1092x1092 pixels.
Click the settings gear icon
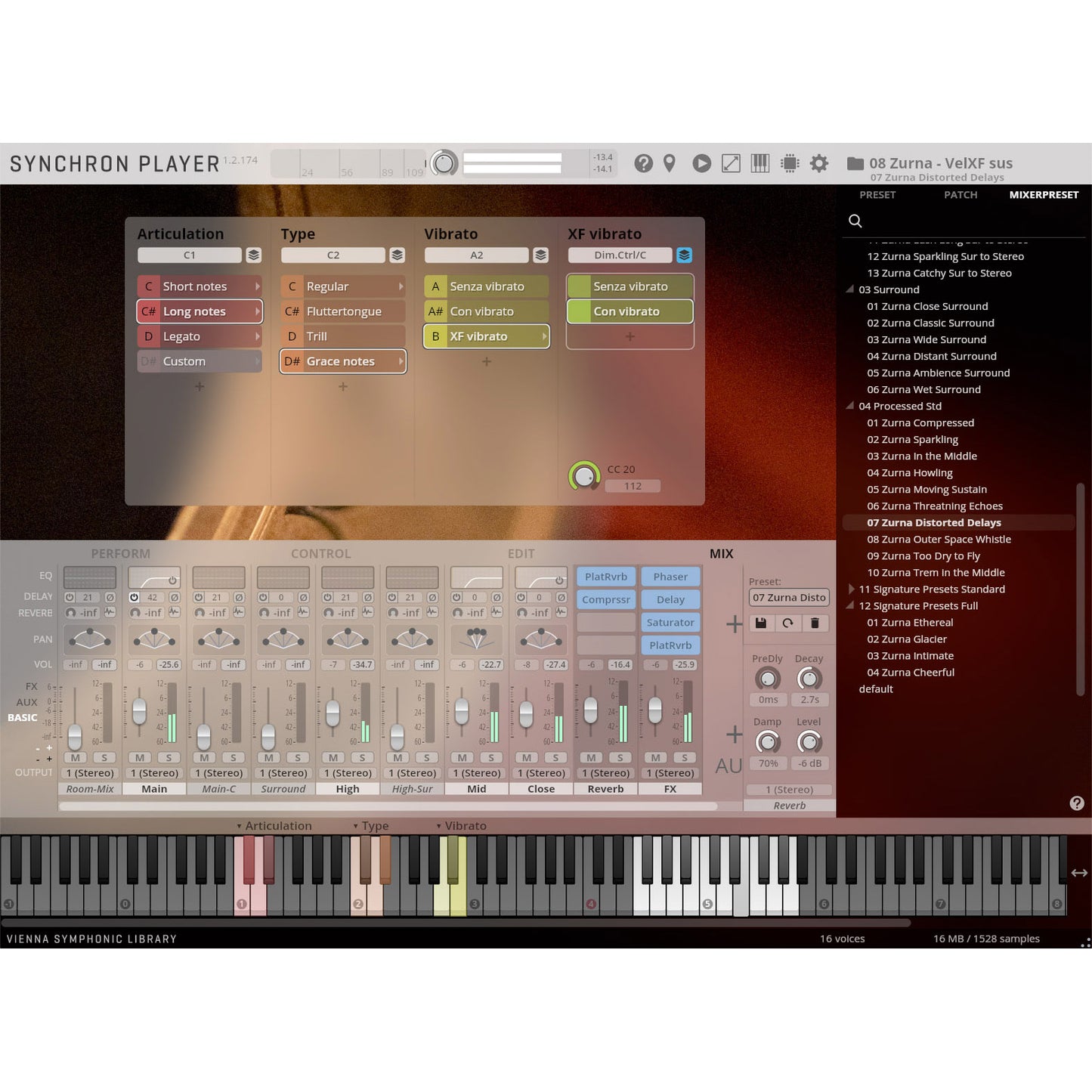coord(819,163)
